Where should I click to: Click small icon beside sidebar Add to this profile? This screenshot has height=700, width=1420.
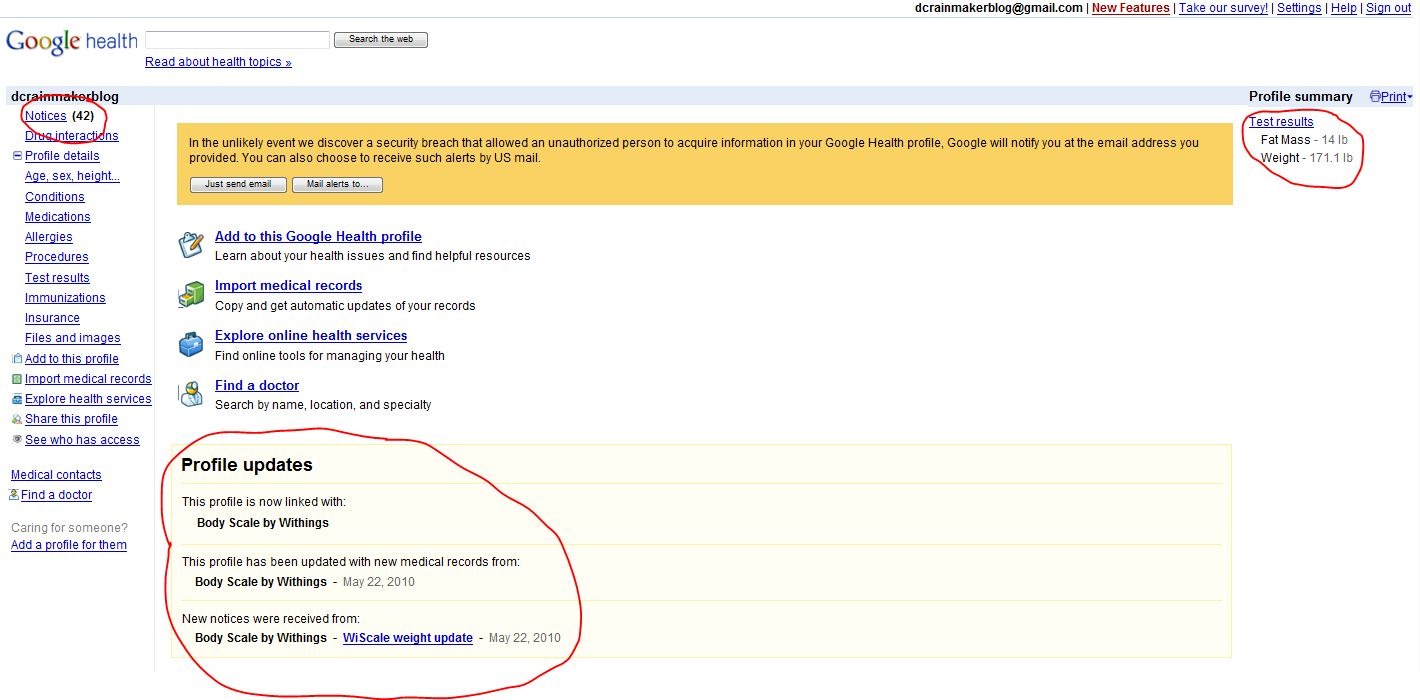(x=16, y=359)
